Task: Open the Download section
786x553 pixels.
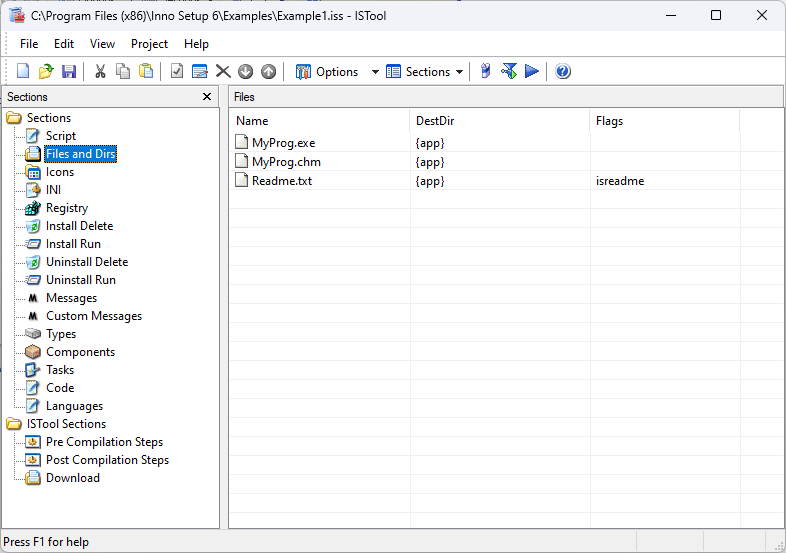Action: click(x=73, y=478)
